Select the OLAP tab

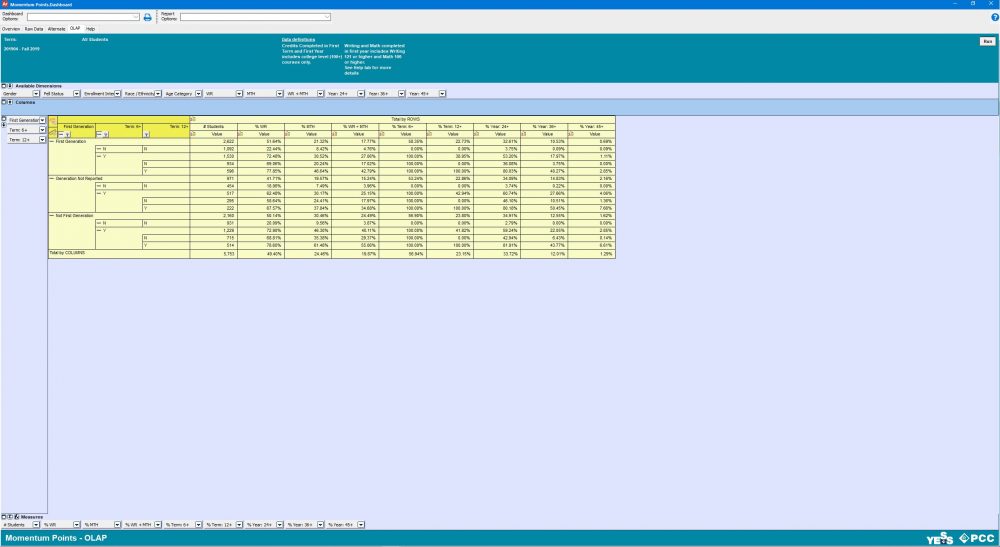(75, 29)
